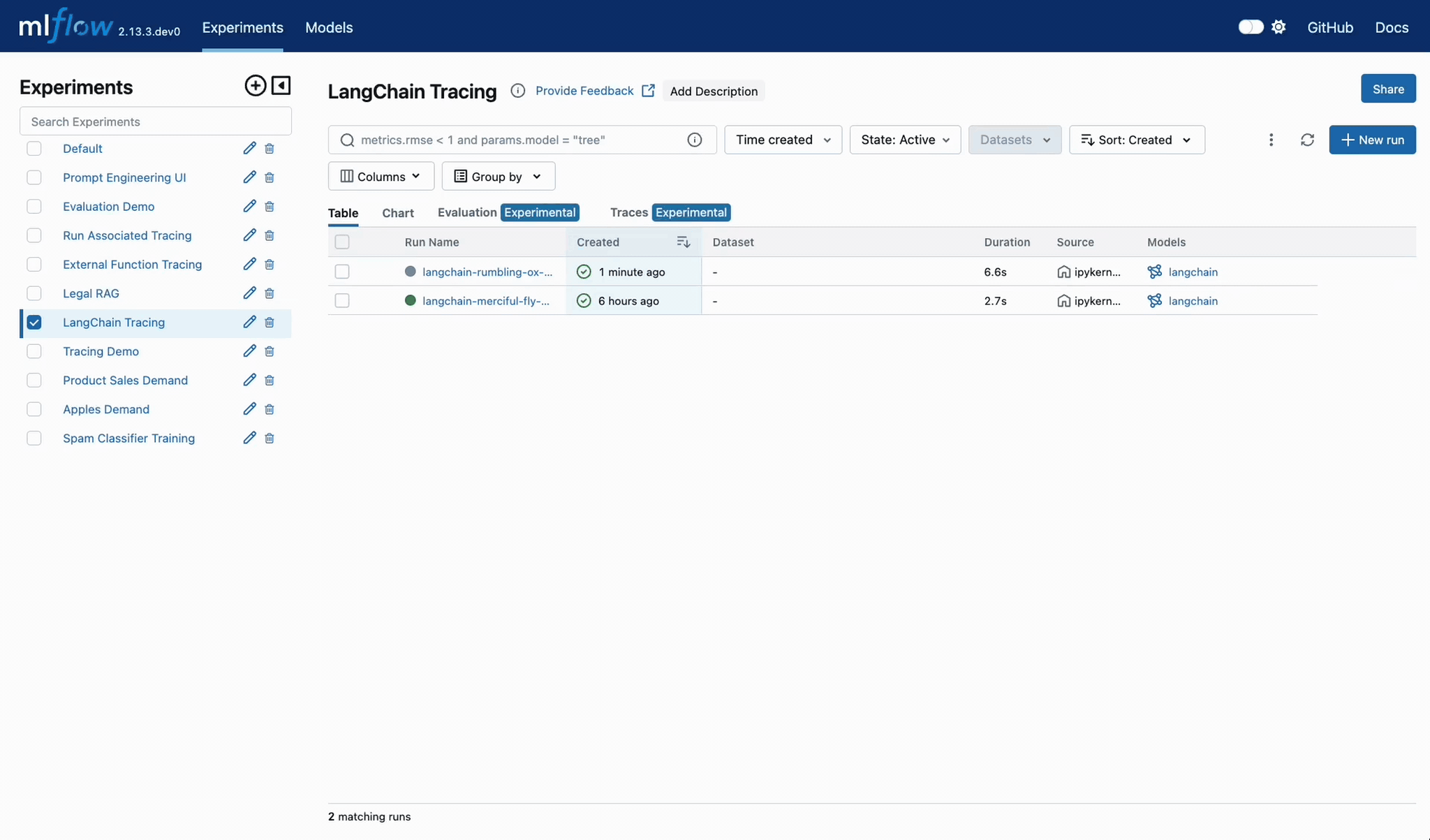Delete the Tracing Demo experiment

pos(269,351)
